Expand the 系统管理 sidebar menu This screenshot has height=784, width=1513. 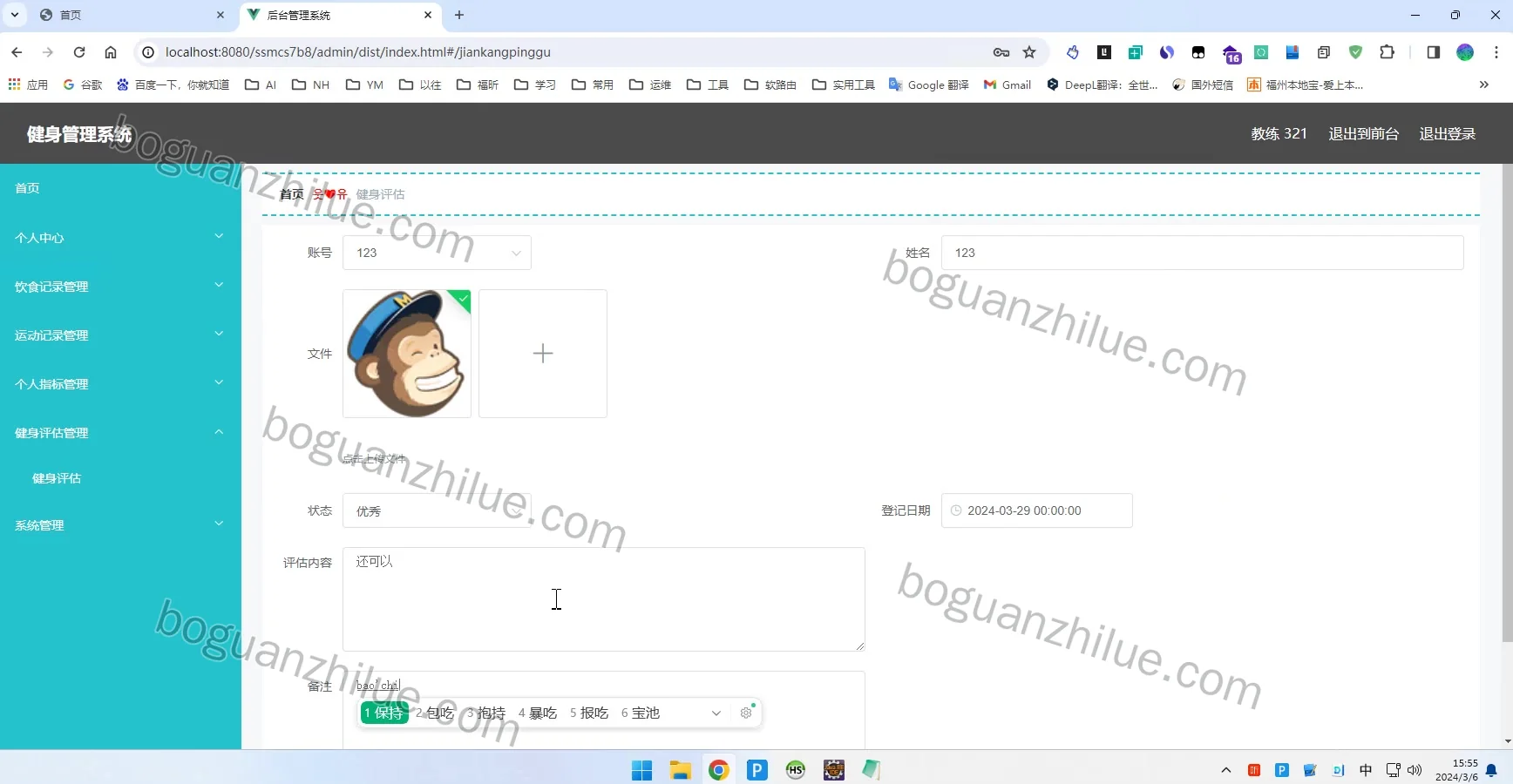click(x=120, y=524)
